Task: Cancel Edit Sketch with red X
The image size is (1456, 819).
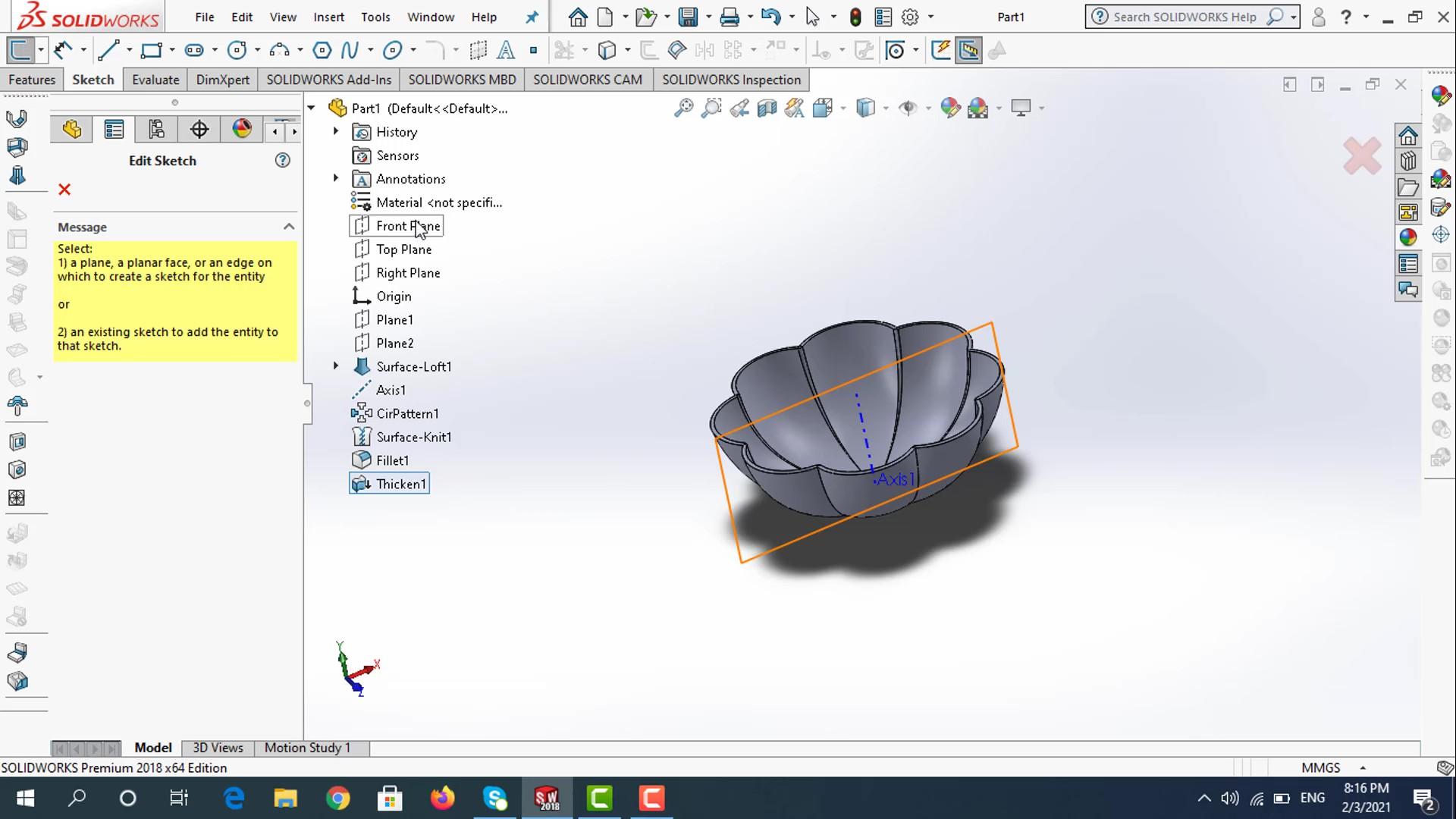Action: [64, 190]
